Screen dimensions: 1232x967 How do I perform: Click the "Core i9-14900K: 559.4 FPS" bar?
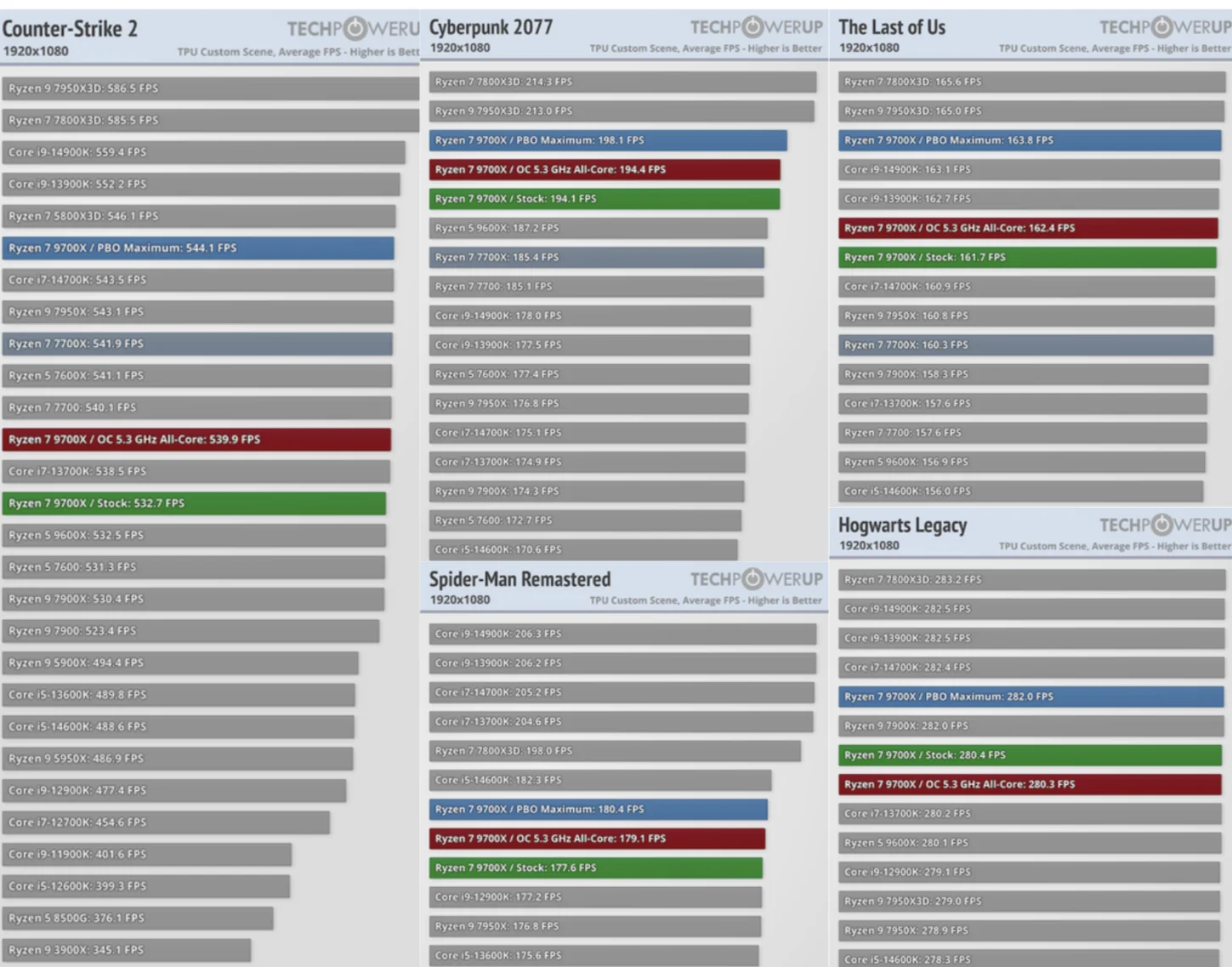coord(204,152)
